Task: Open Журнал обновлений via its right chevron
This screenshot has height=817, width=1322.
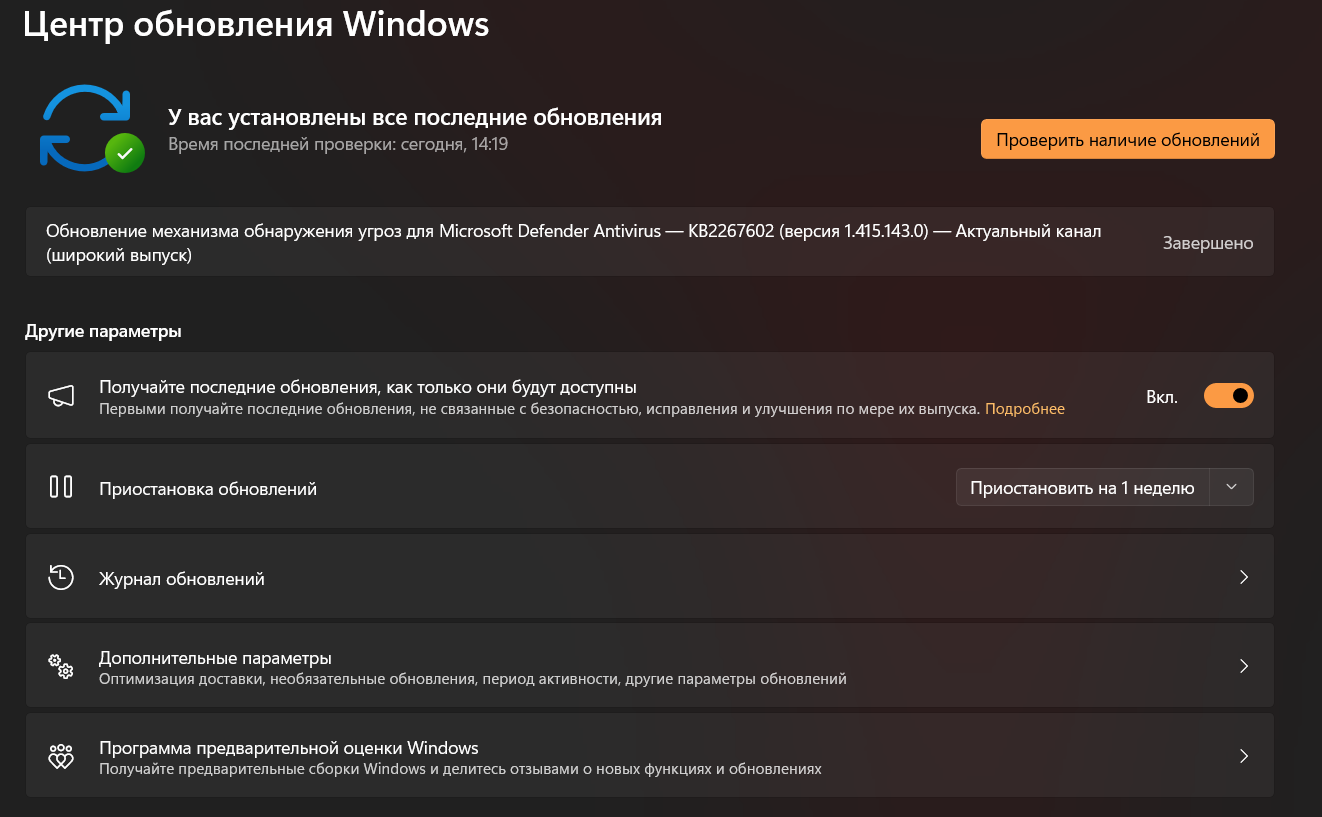Action: [x=1244, y=577]
